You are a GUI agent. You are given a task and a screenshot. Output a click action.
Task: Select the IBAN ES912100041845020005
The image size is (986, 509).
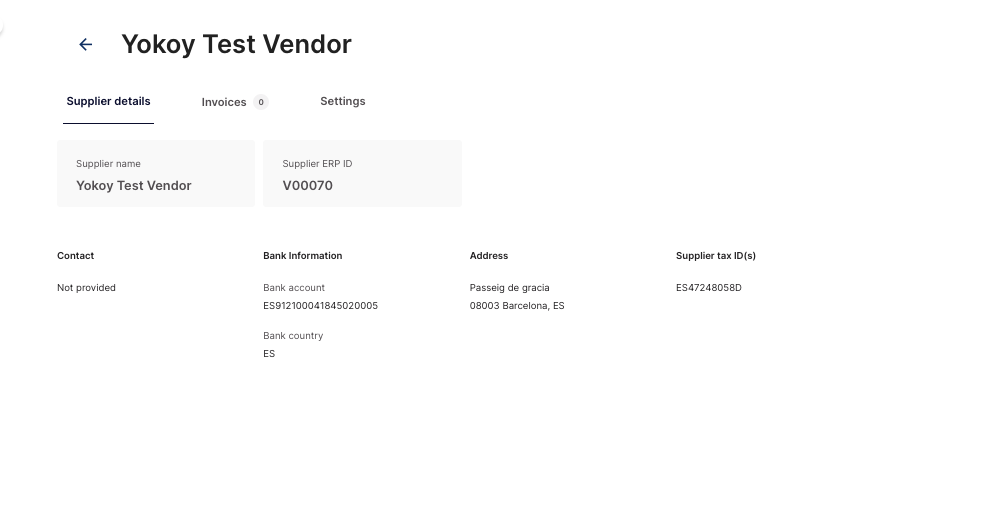point(321,306)
